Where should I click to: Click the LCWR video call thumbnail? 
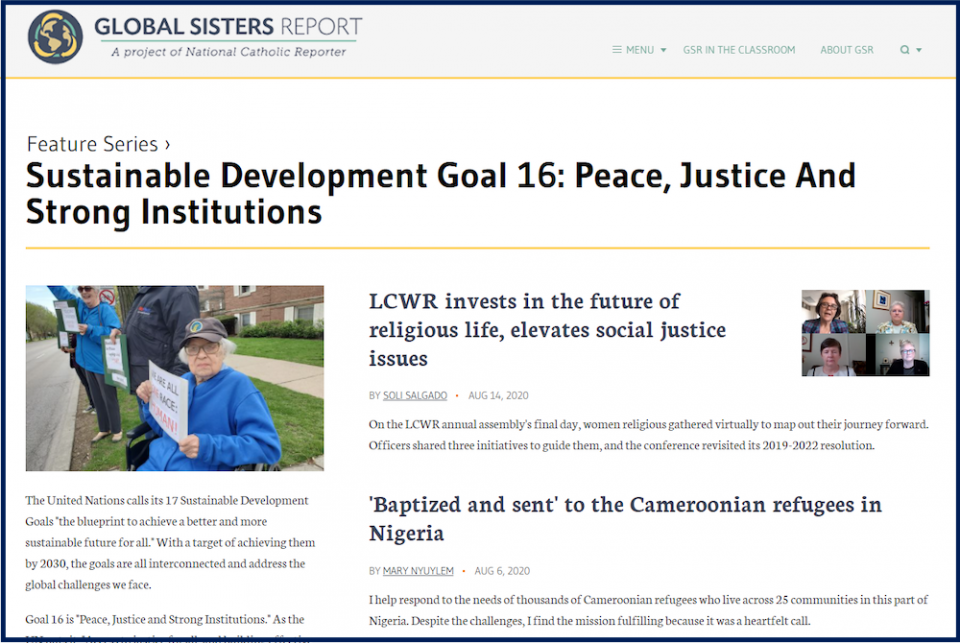click(x=865, y=333)
